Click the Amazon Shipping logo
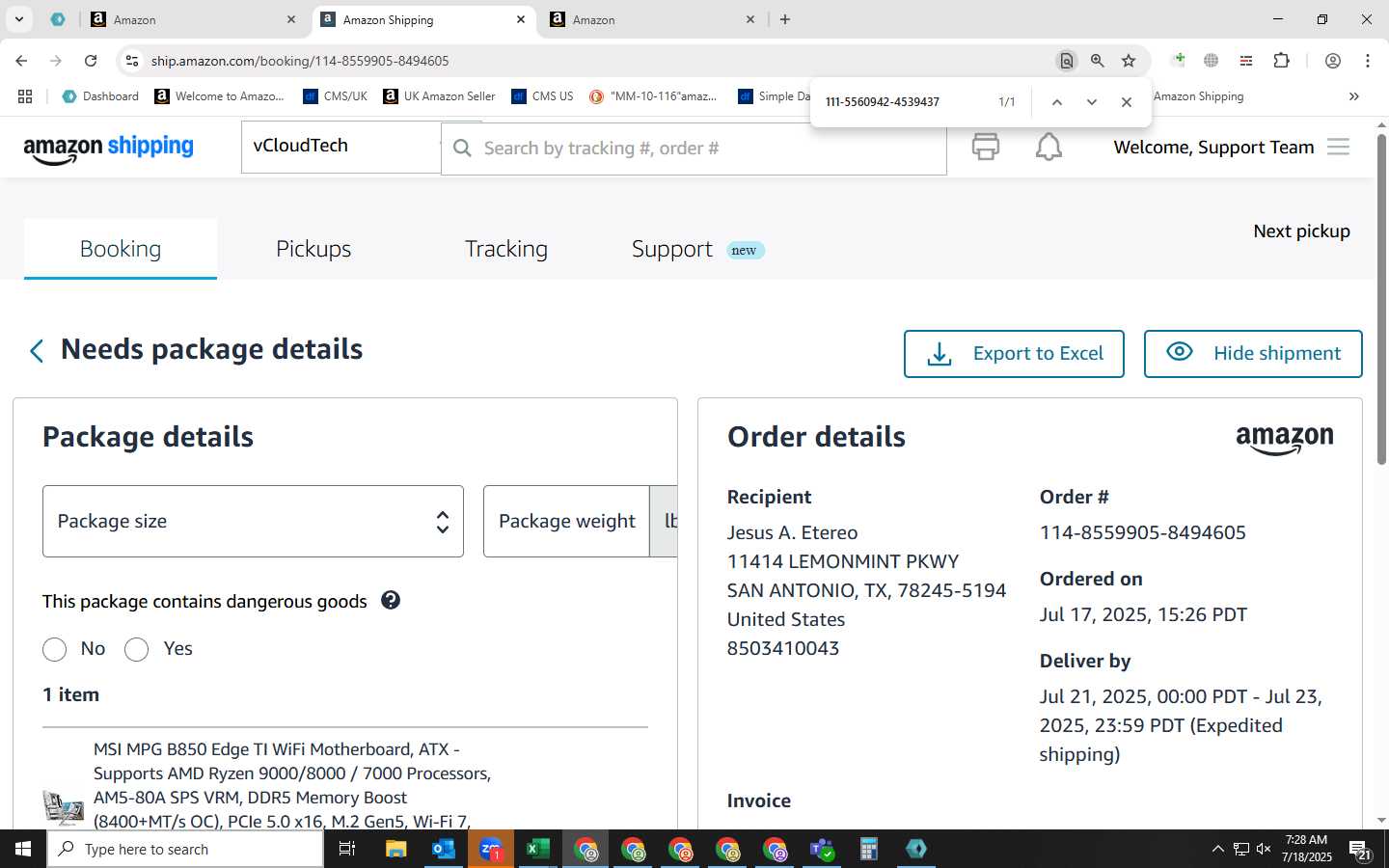 (x=108, y=148)
